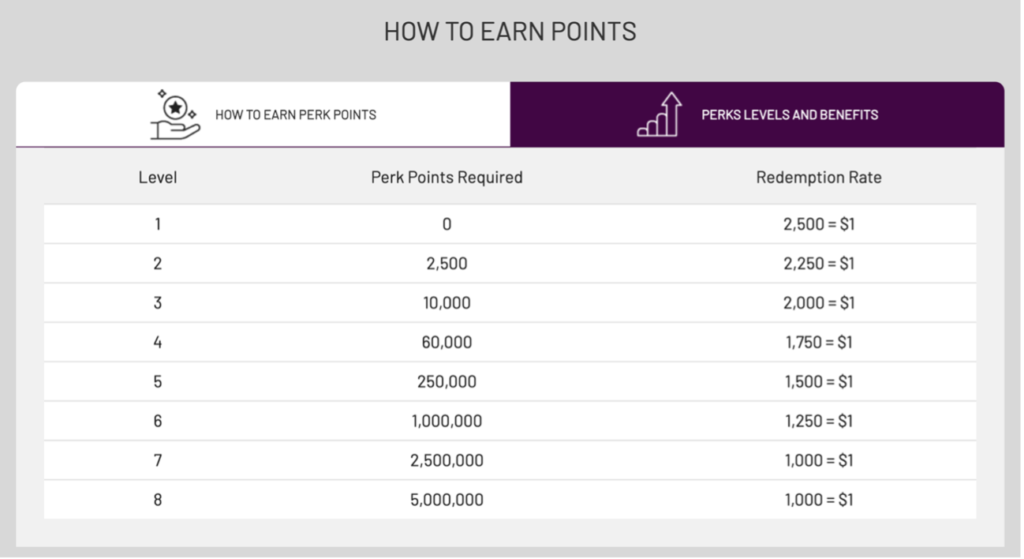Screen dimensions: 1024x559
Task: Open the How To Earn Perk Points tab
Action: click(263, 114)
